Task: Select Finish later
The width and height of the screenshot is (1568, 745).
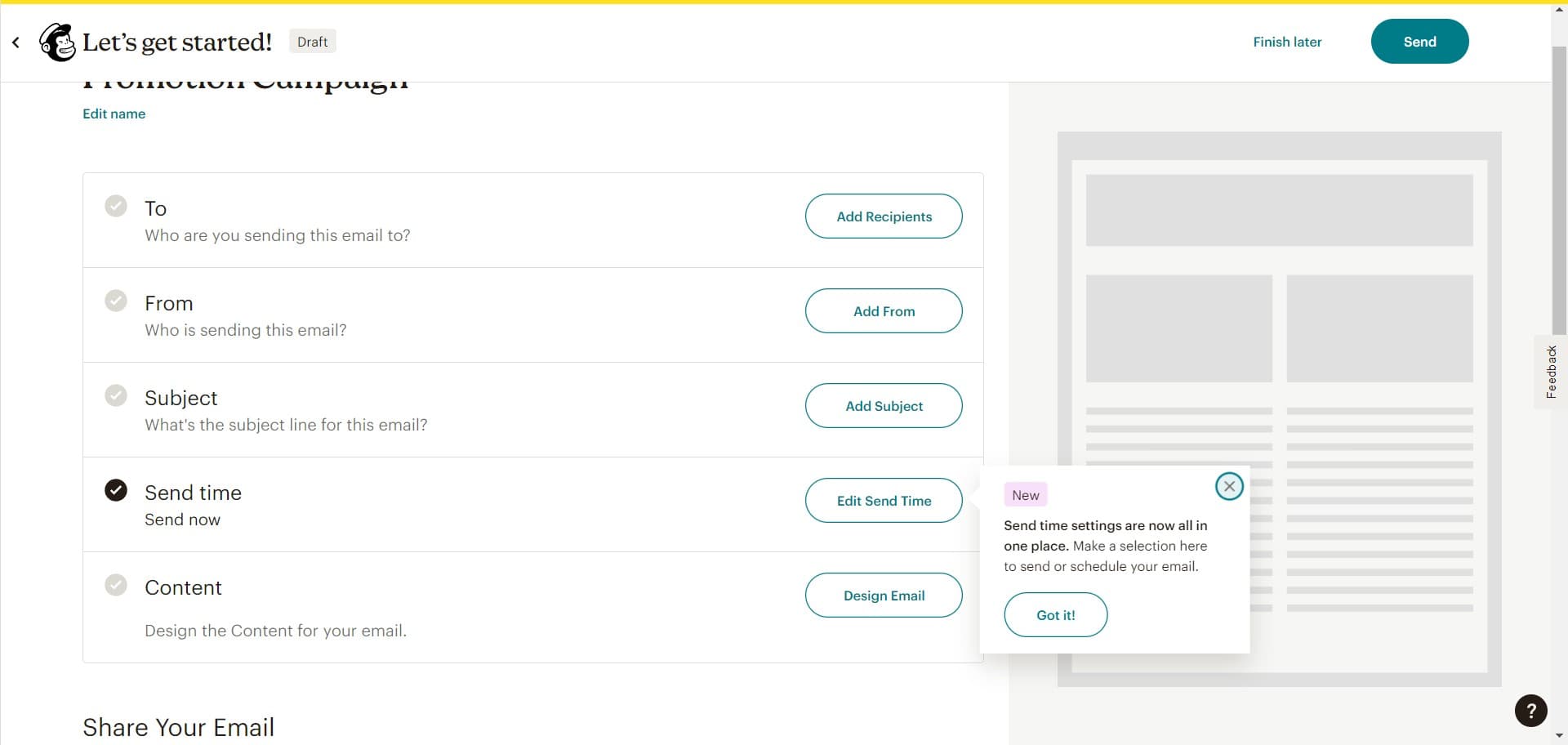Action: (1287, 42)
